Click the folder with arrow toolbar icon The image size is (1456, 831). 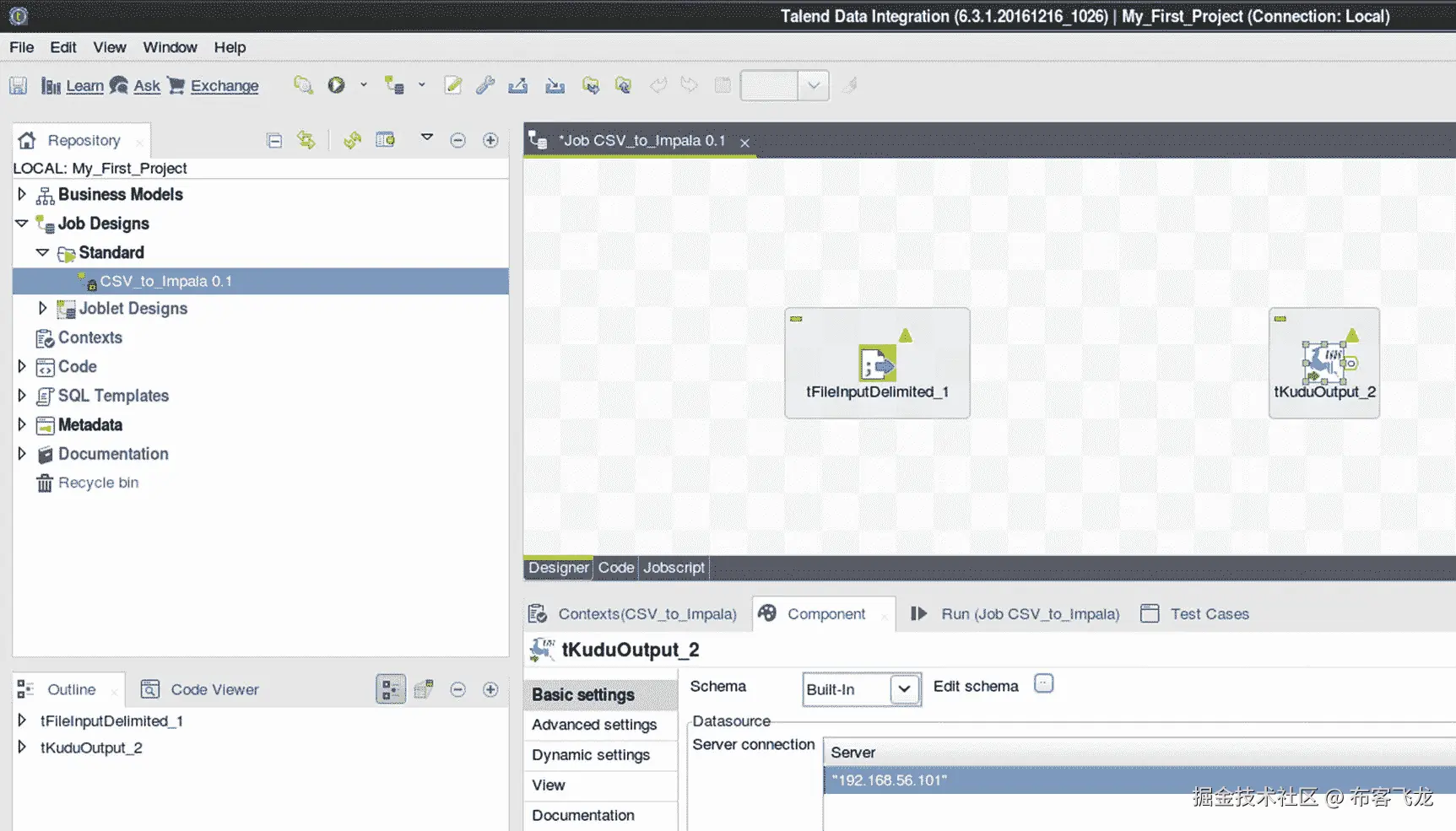(591, 84)
